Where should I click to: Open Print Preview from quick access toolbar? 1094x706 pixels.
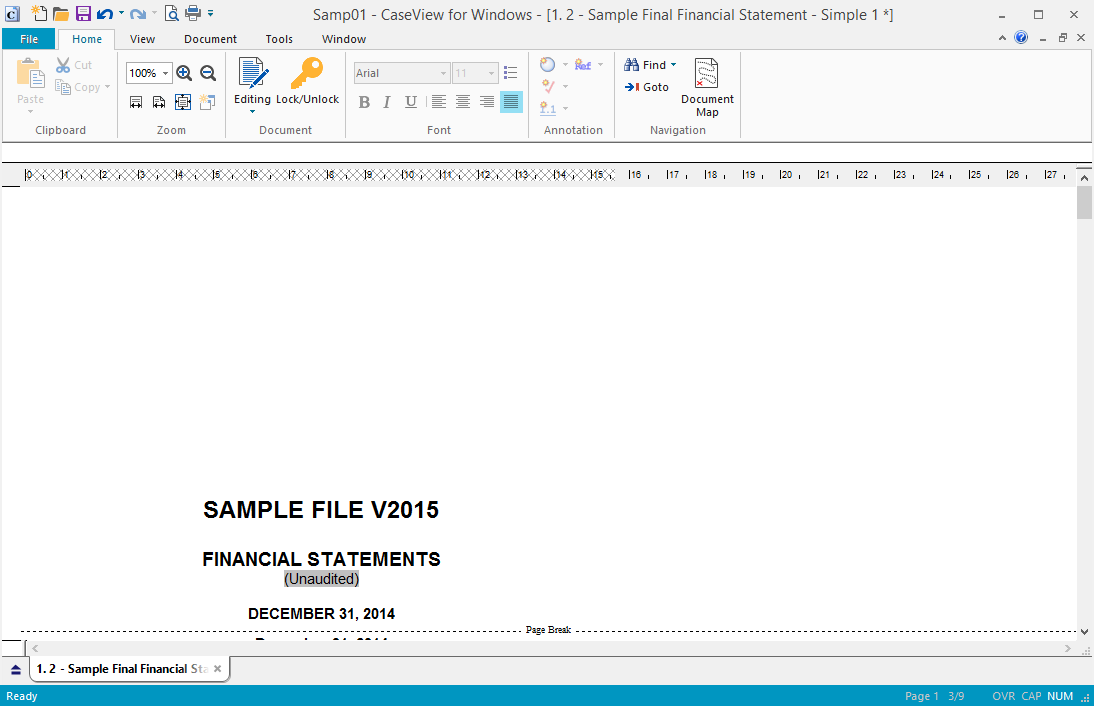(x=171, y=14)
